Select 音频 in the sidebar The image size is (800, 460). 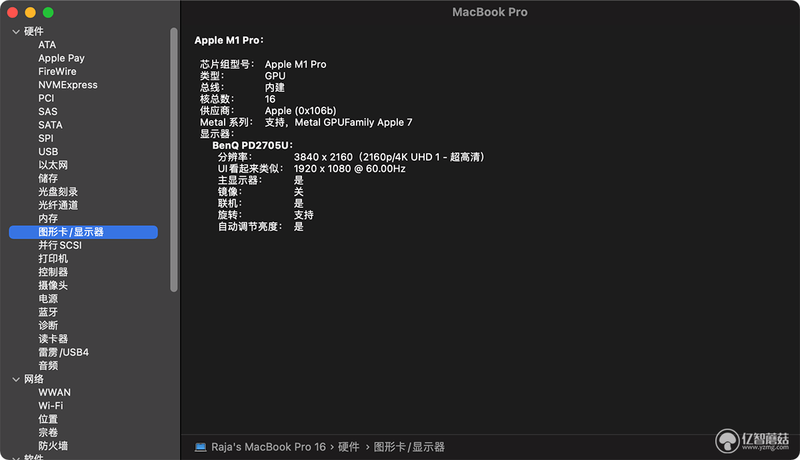click(x=48, y=366)
